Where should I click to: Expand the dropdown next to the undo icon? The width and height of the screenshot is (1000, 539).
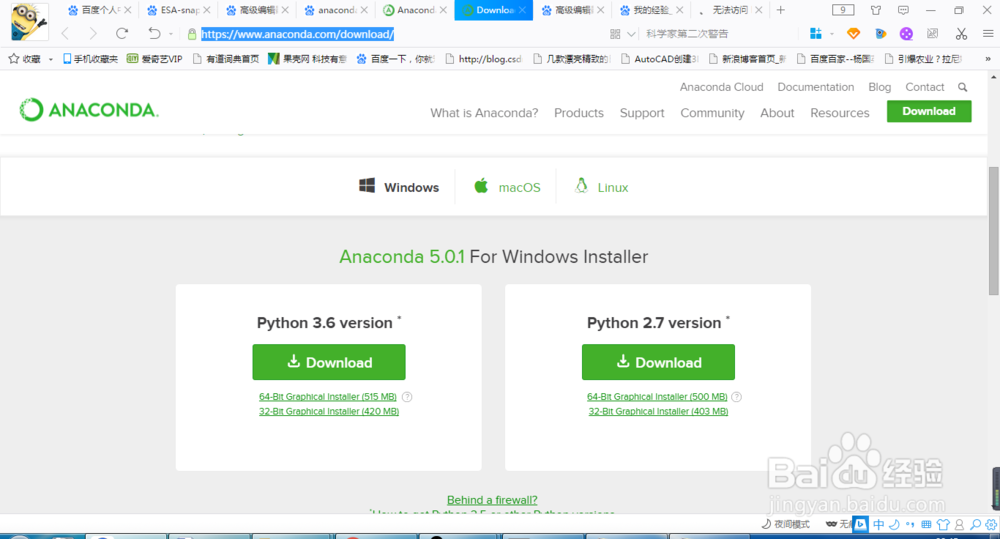point(171,34)
